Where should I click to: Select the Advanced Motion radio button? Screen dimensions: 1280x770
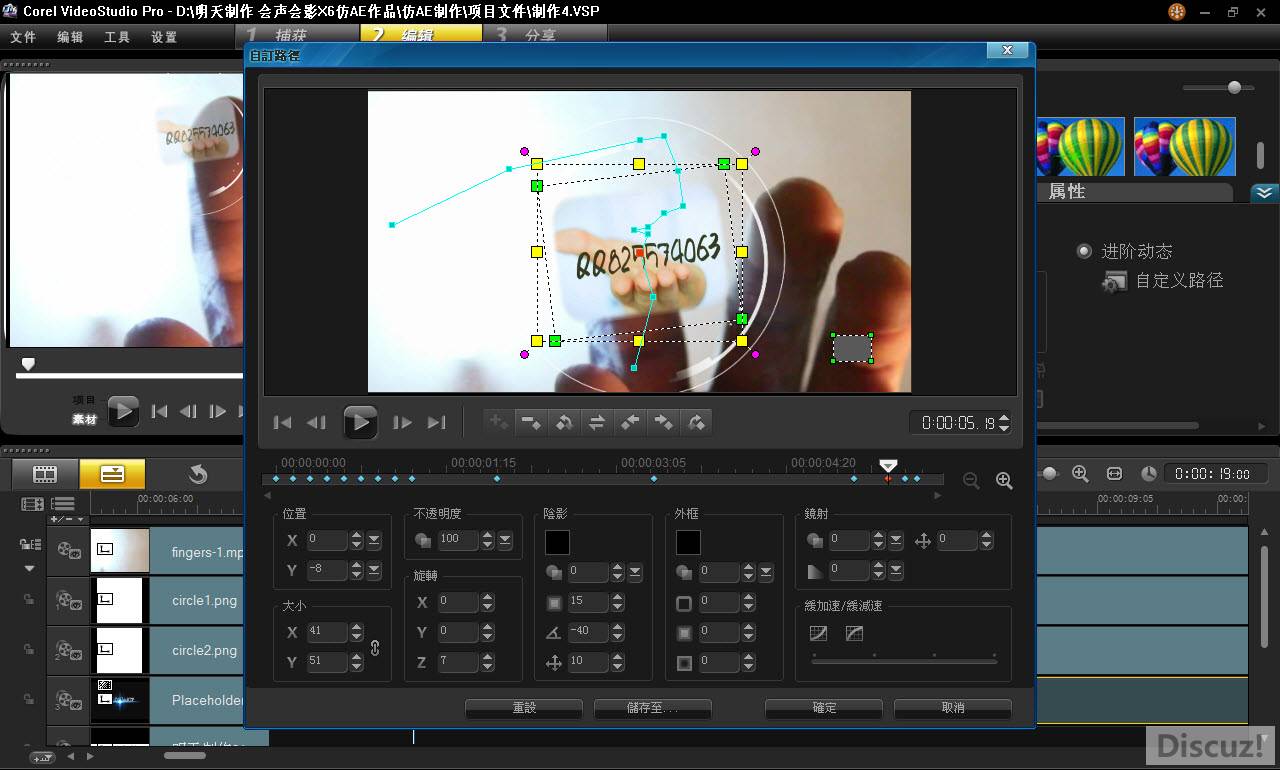click(1084, 251)
